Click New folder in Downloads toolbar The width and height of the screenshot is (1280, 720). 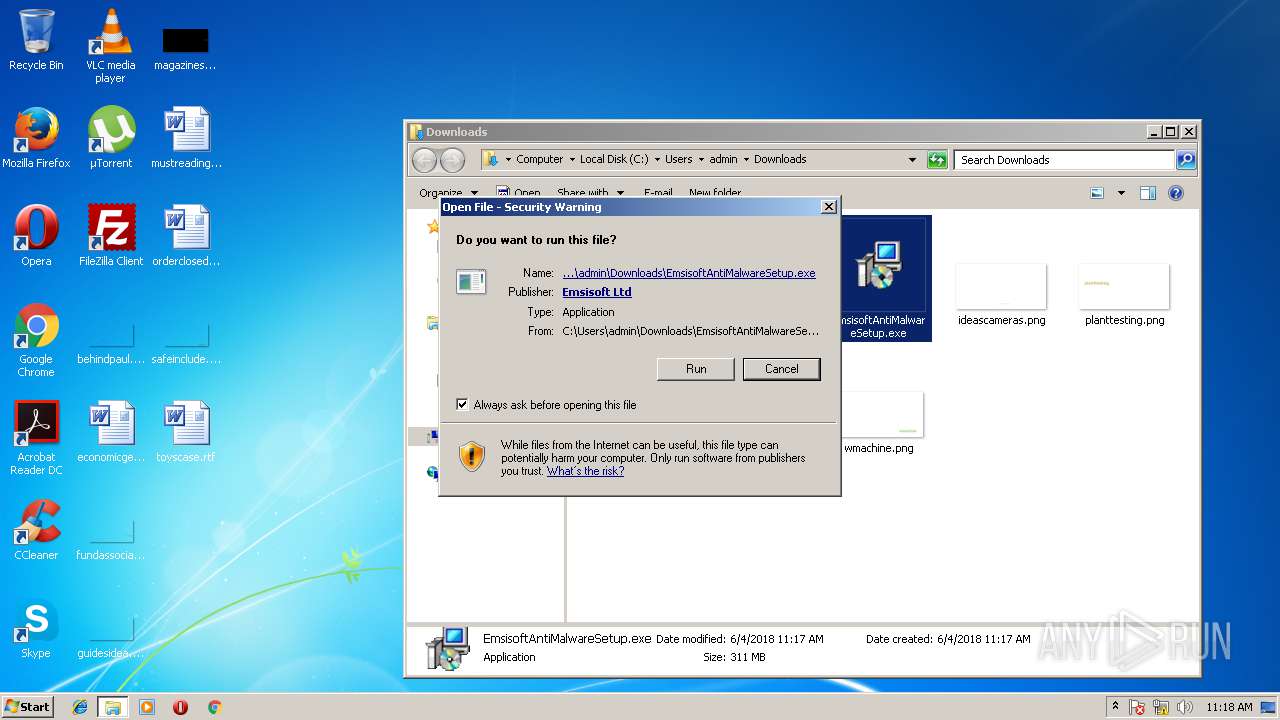(x=715, y=193)
